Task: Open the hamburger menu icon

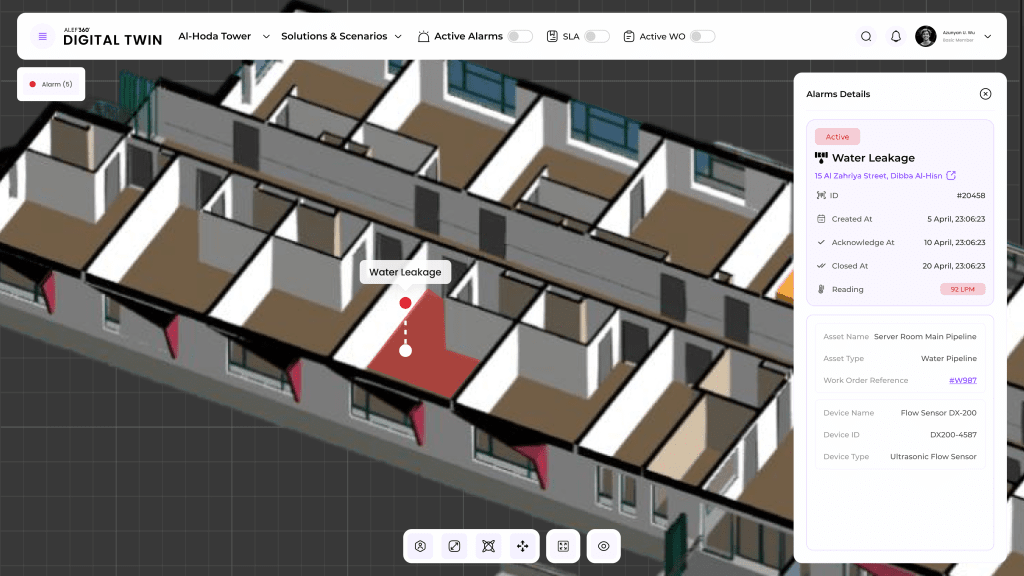Action: point(42,36)
